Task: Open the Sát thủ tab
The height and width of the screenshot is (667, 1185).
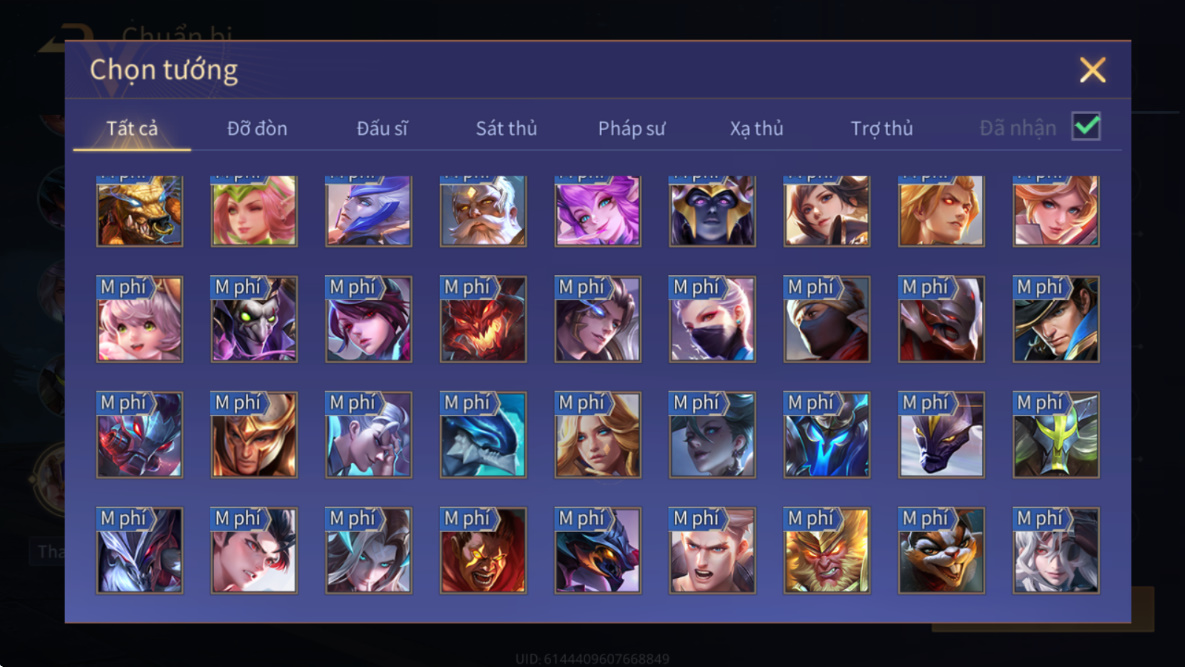Action: coord(506,128)
